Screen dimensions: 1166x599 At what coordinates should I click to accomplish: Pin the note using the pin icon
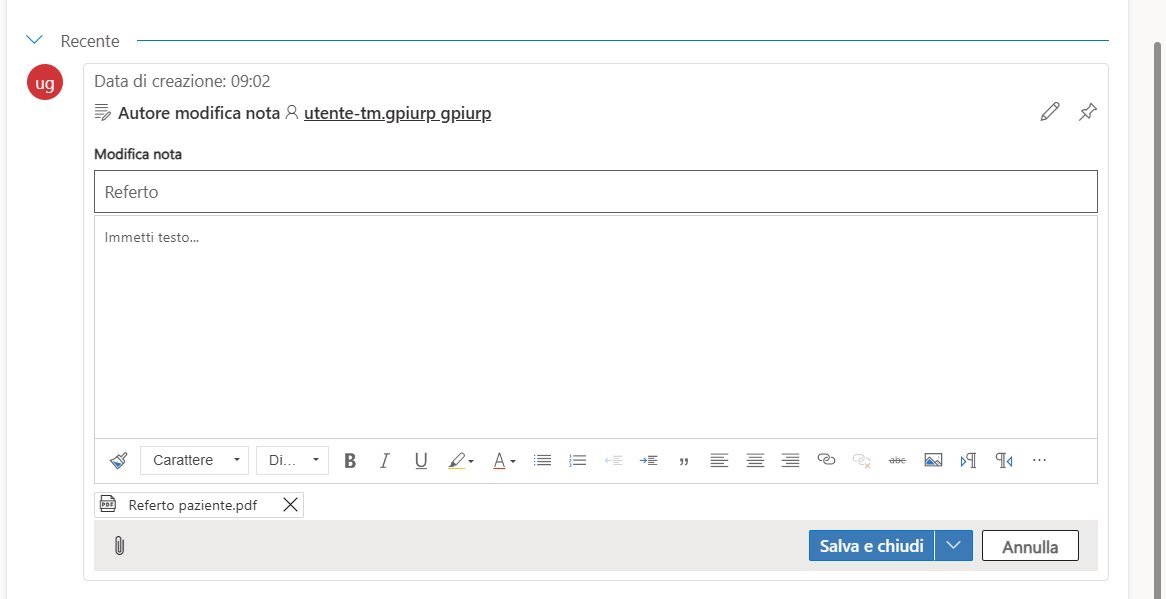click(x=1087, y=112)
